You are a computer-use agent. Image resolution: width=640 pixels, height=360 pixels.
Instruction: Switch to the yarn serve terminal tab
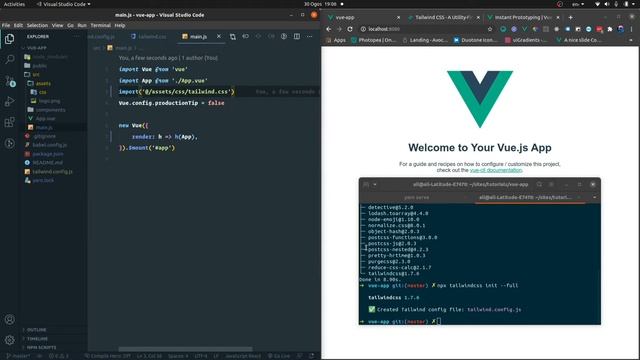(x=416, y=198)
